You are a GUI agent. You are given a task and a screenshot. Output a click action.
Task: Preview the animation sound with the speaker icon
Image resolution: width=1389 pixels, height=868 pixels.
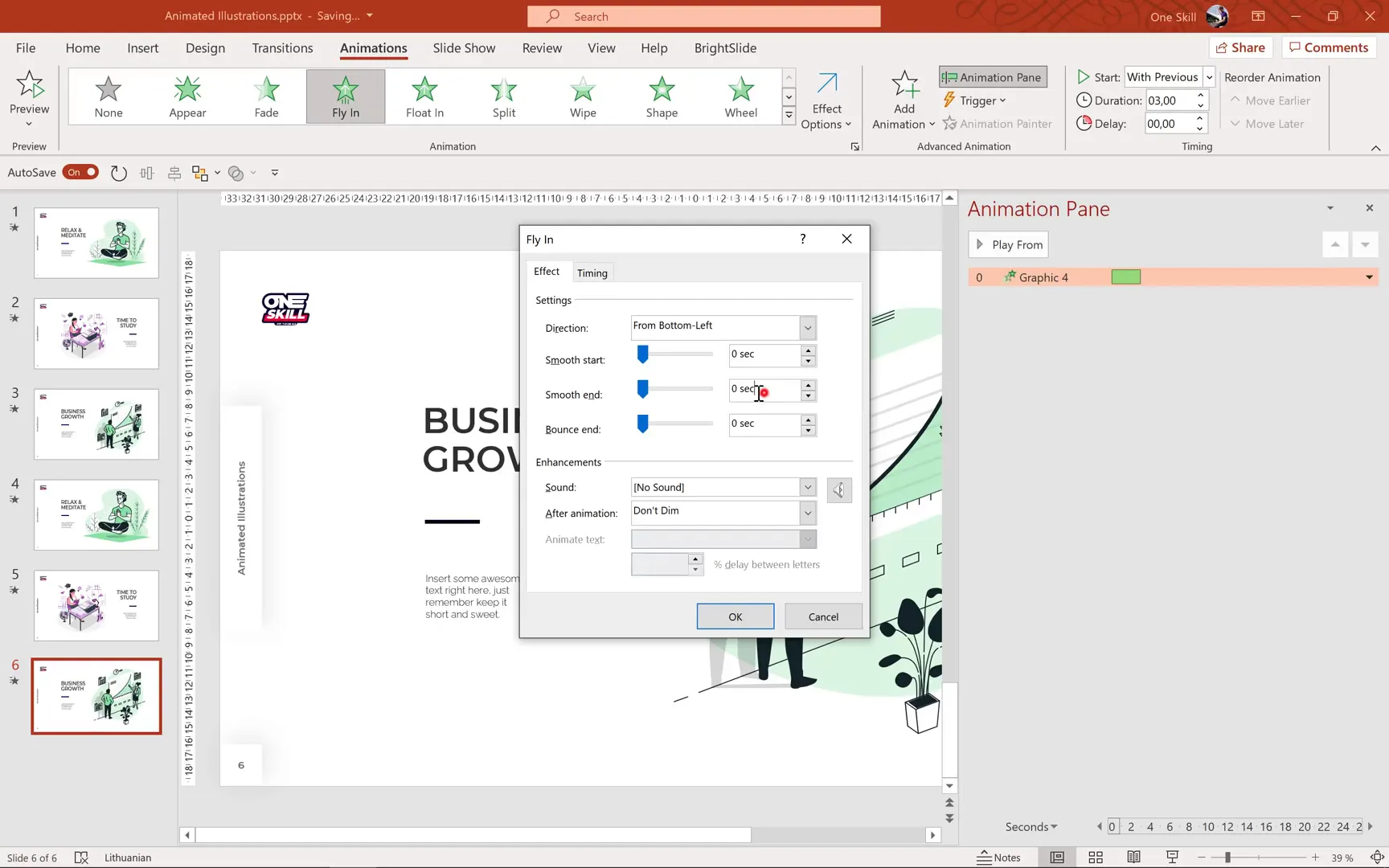click(x=838, y=489)
